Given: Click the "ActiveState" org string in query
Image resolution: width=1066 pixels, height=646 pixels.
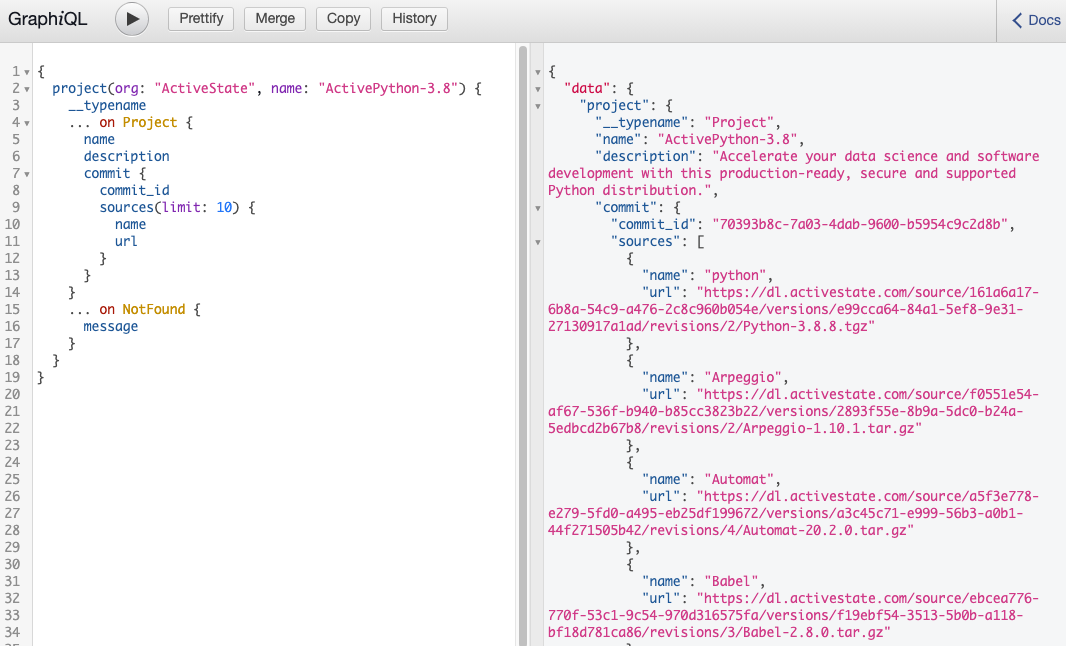Looking at the screenshot, I should tap(205, 88).
